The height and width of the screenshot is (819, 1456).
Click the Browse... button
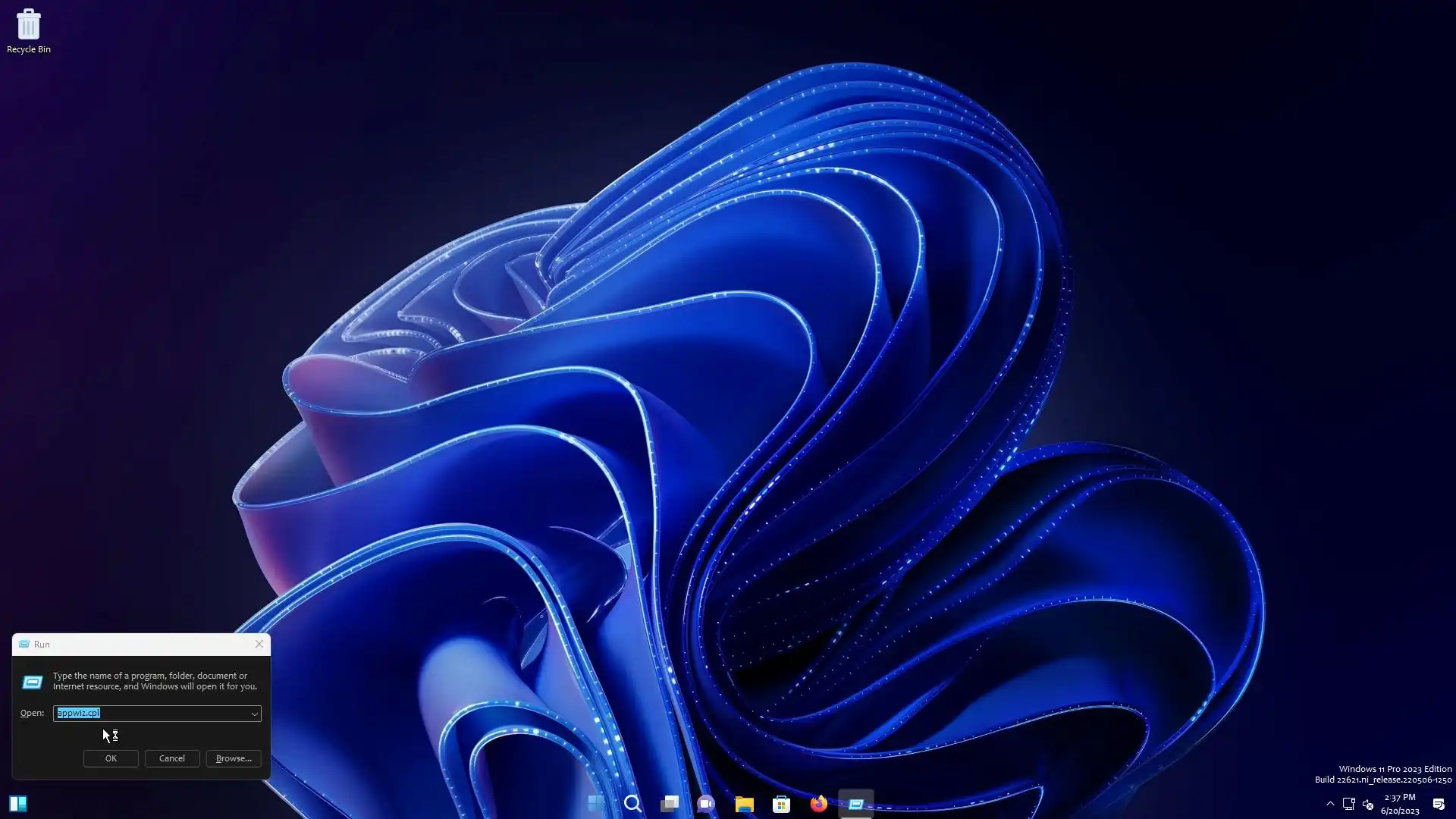234,758
